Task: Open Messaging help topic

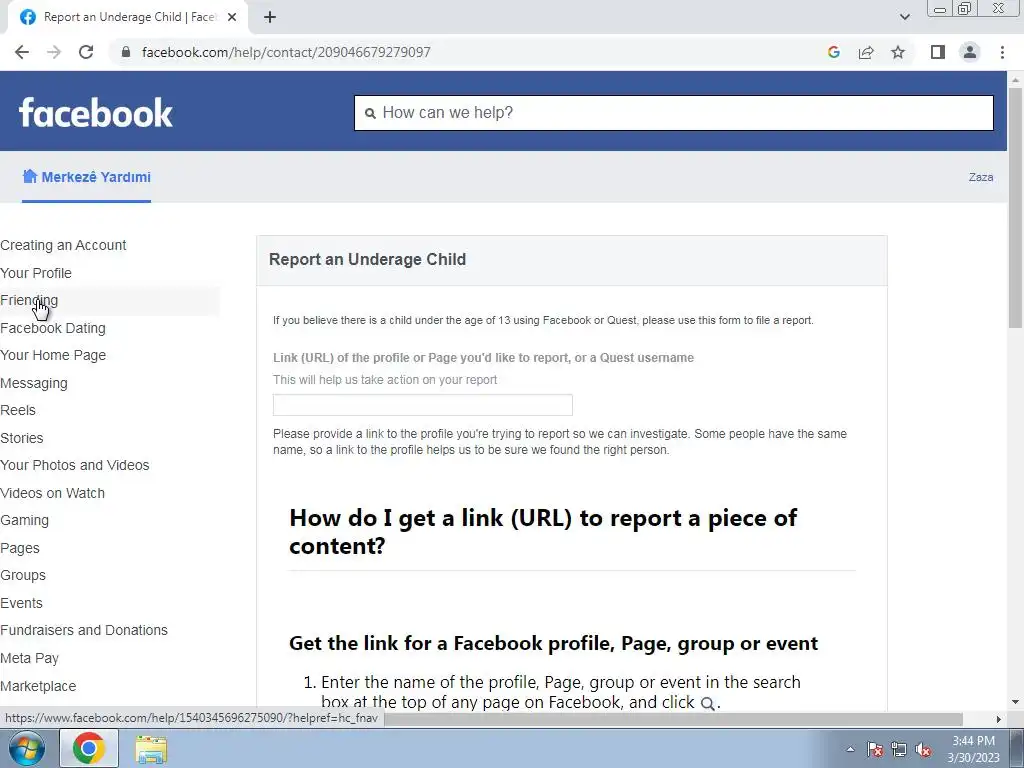Action: (x=34, y=383)
